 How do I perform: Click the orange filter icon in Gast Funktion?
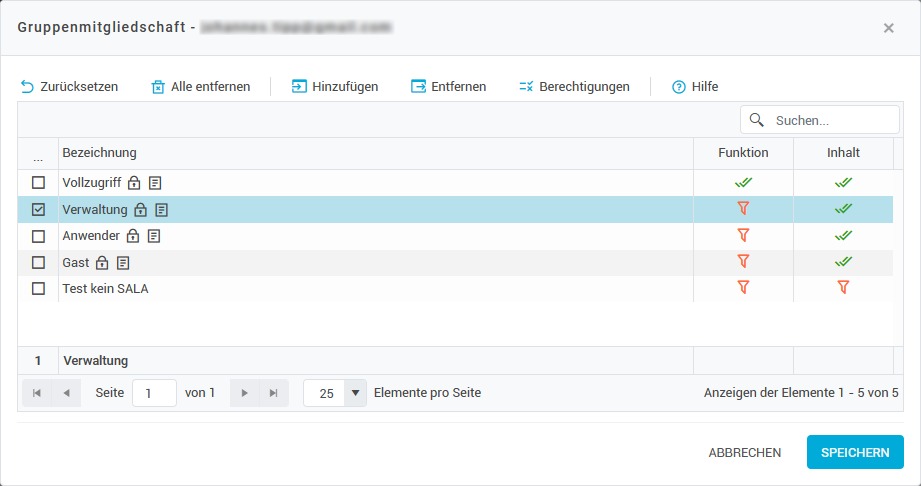[x=743, y=261]
